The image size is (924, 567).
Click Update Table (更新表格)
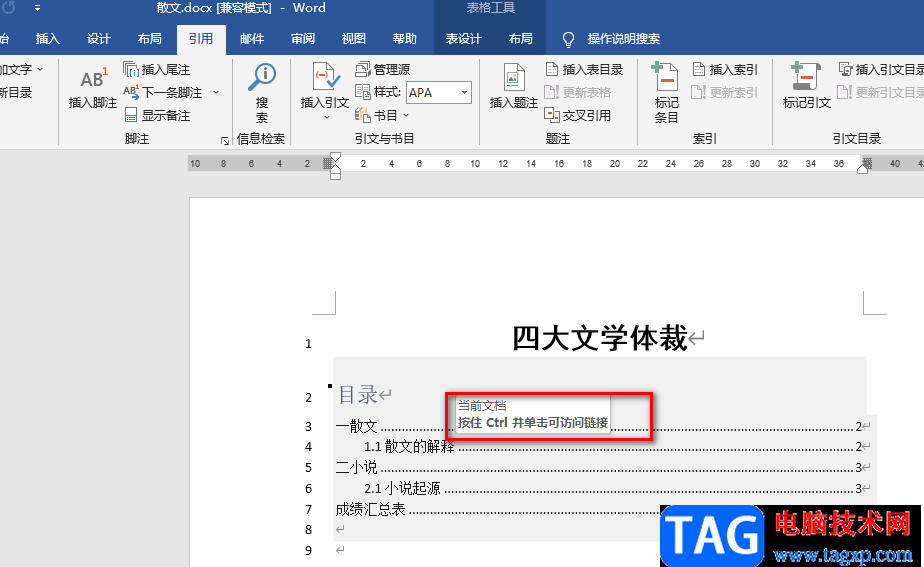[x=578, y=93]
